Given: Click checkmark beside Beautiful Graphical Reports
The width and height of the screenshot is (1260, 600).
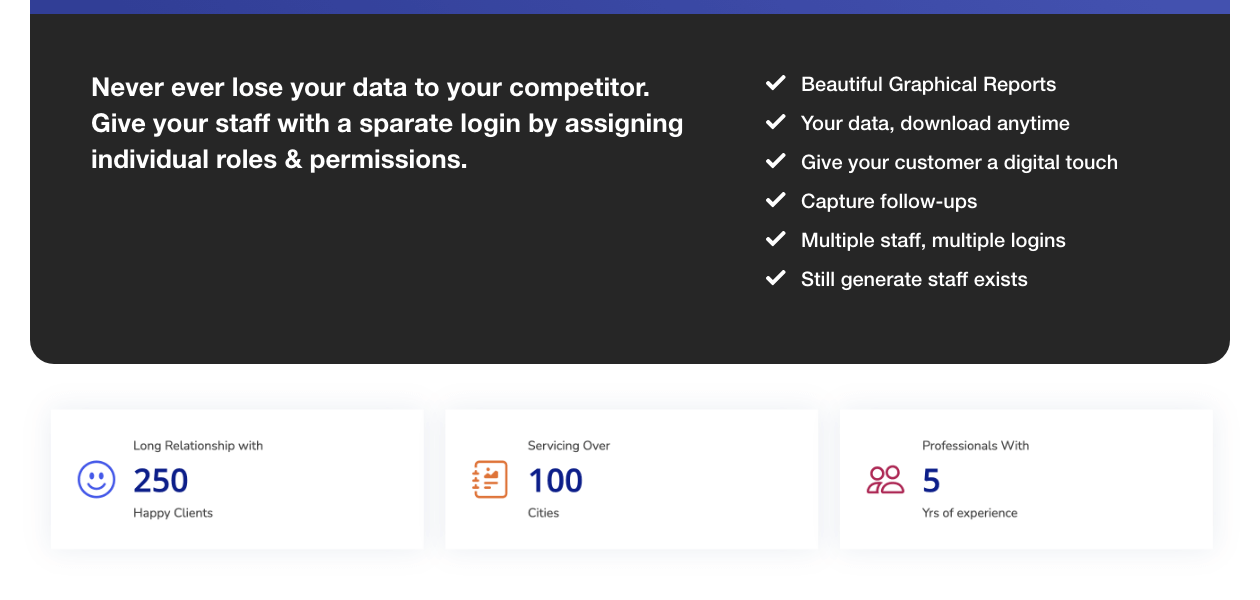Looking at the screenshot, I should pos(775,83).
